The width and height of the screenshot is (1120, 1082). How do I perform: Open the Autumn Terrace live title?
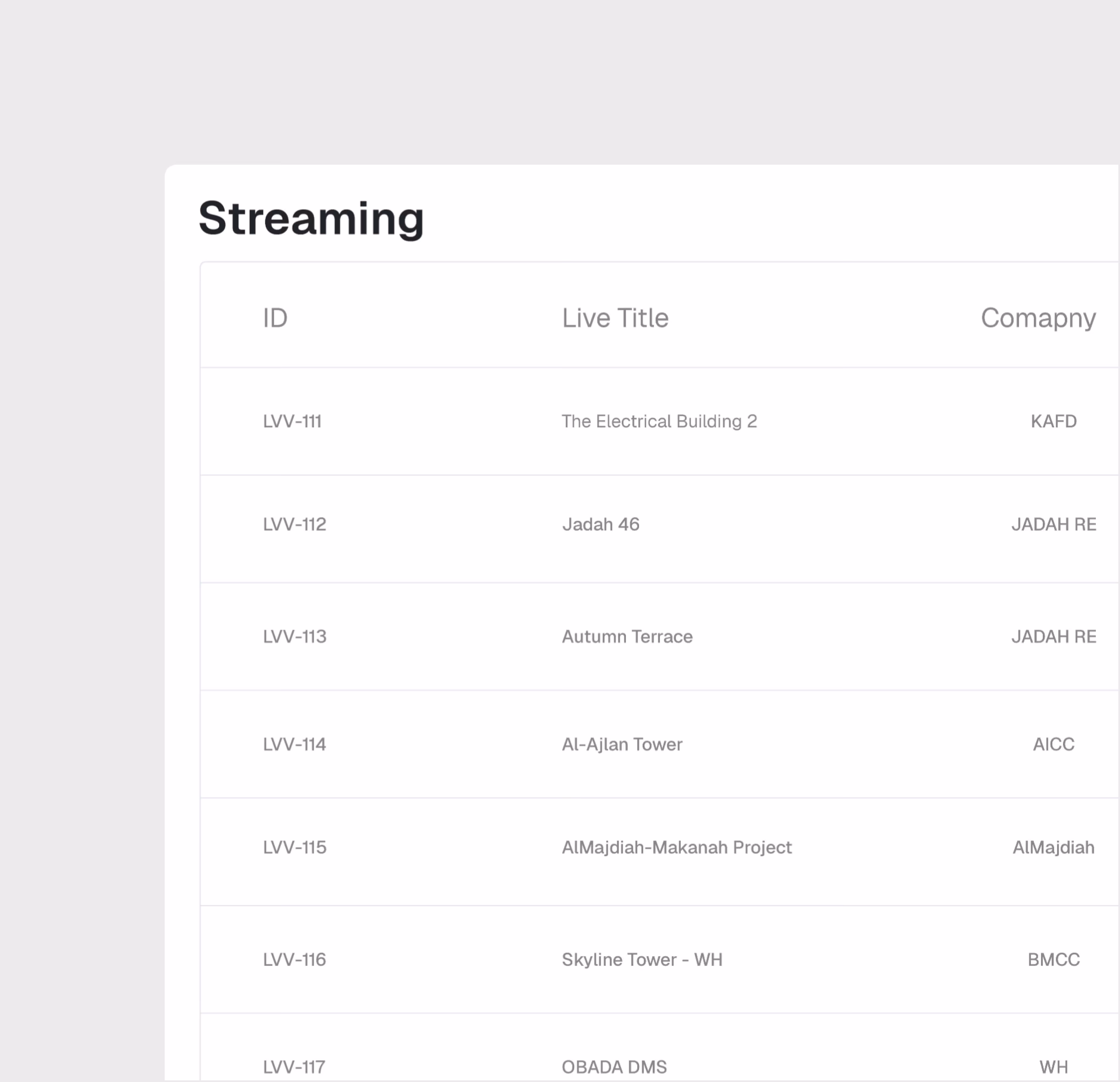(x=627, y=637)
